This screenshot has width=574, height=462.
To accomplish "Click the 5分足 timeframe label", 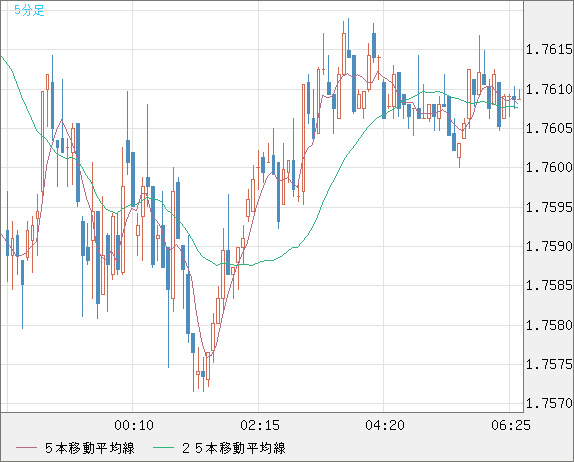I will click(x=29, y=10).
